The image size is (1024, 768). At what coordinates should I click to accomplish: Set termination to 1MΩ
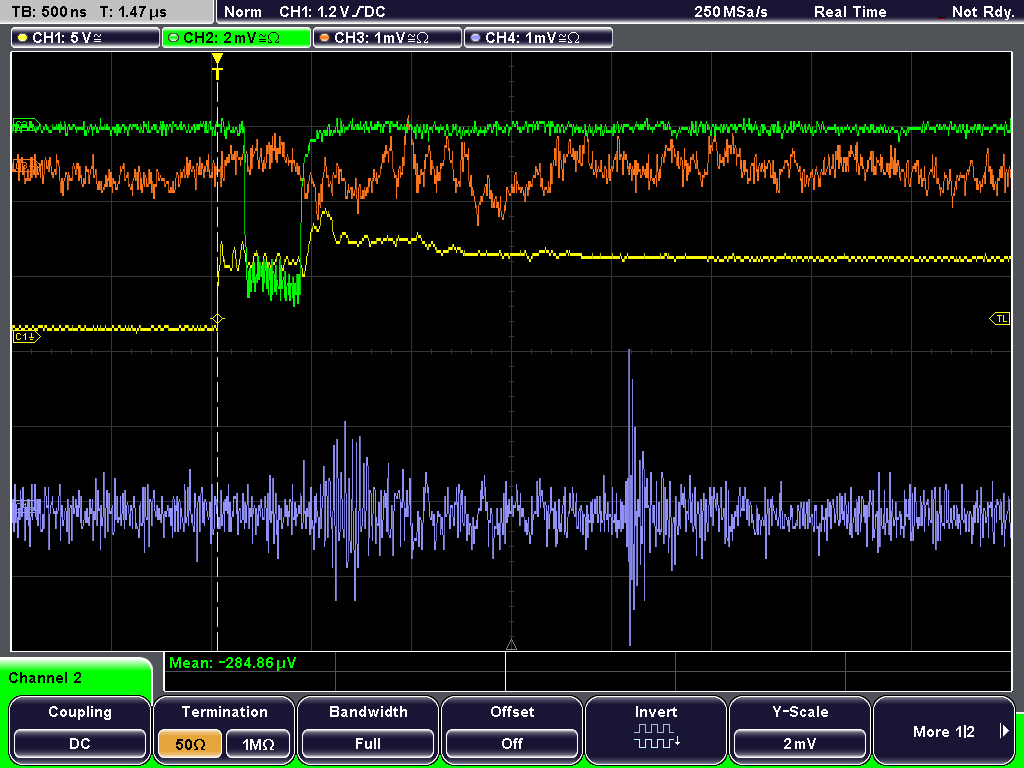[x=258, y=744]
